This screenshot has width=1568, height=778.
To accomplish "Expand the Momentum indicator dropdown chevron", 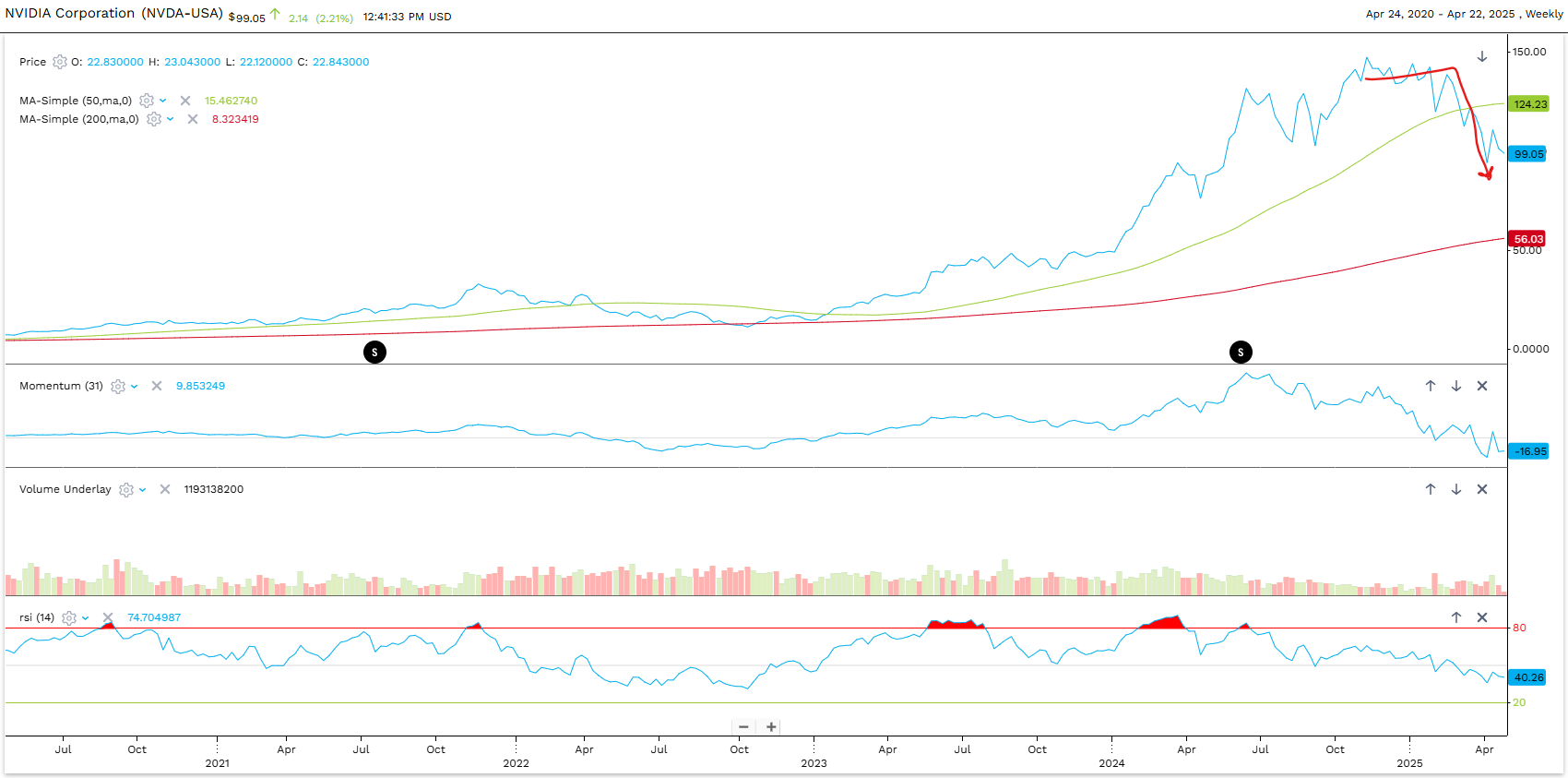I will point(135,387).
